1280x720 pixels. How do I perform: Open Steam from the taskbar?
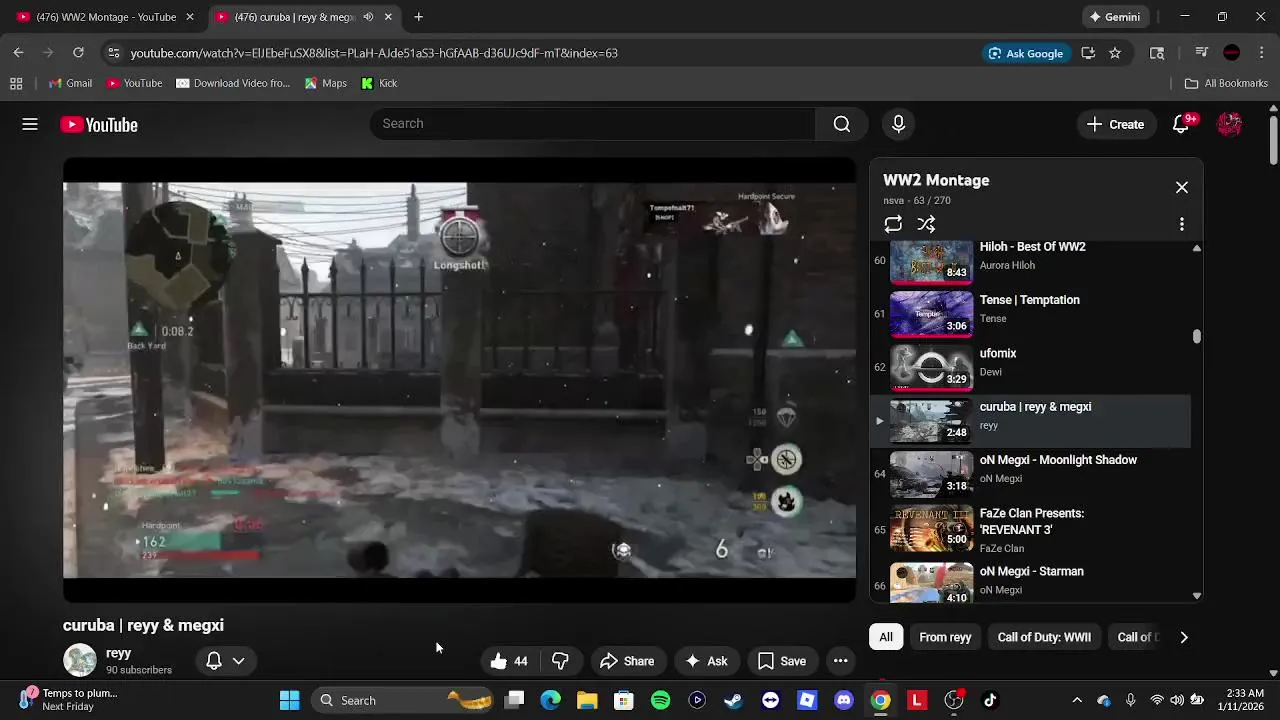pyautogui.click(x=733, y=700)
